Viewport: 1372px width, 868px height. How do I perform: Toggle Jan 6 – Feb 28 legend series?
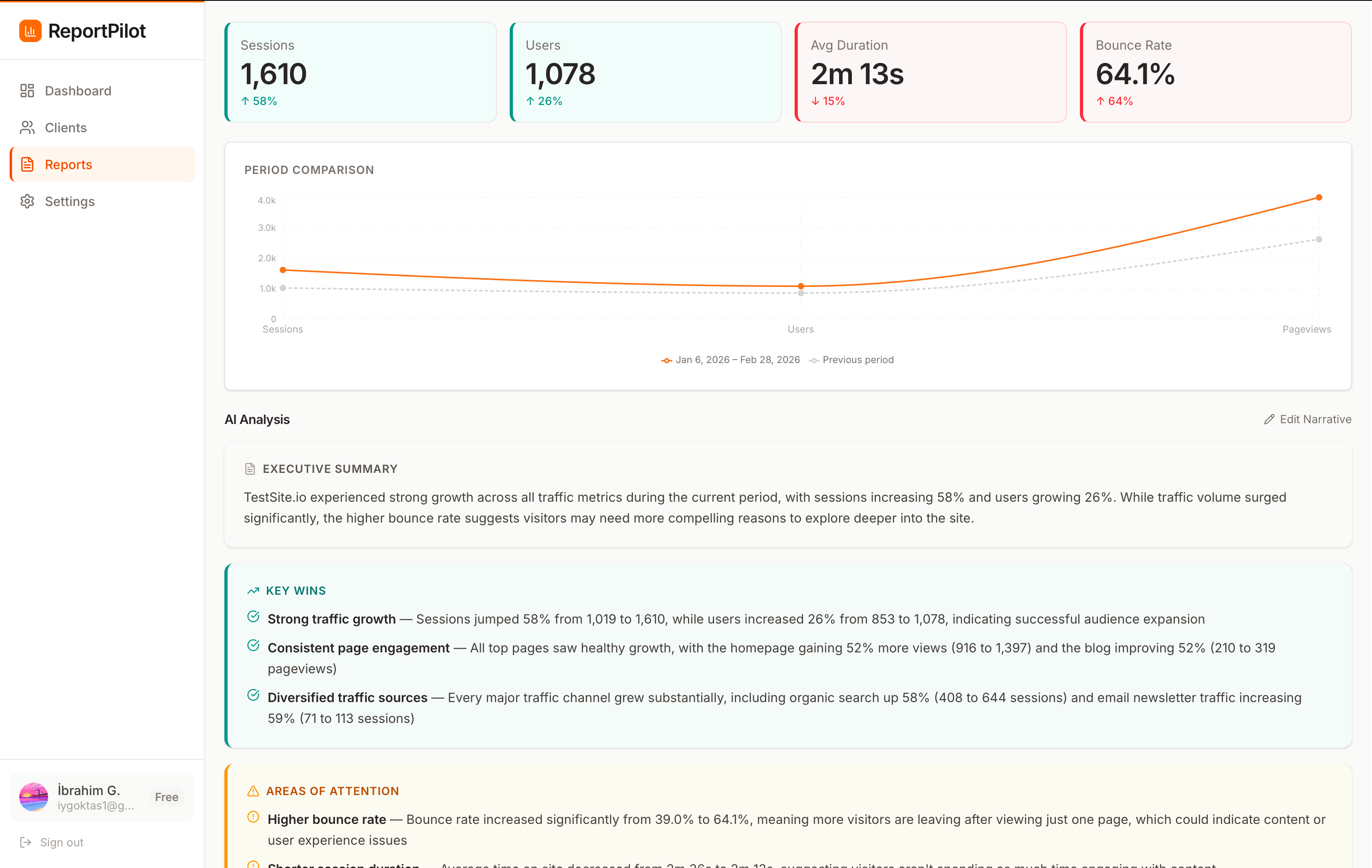click(x=737, y=359)
